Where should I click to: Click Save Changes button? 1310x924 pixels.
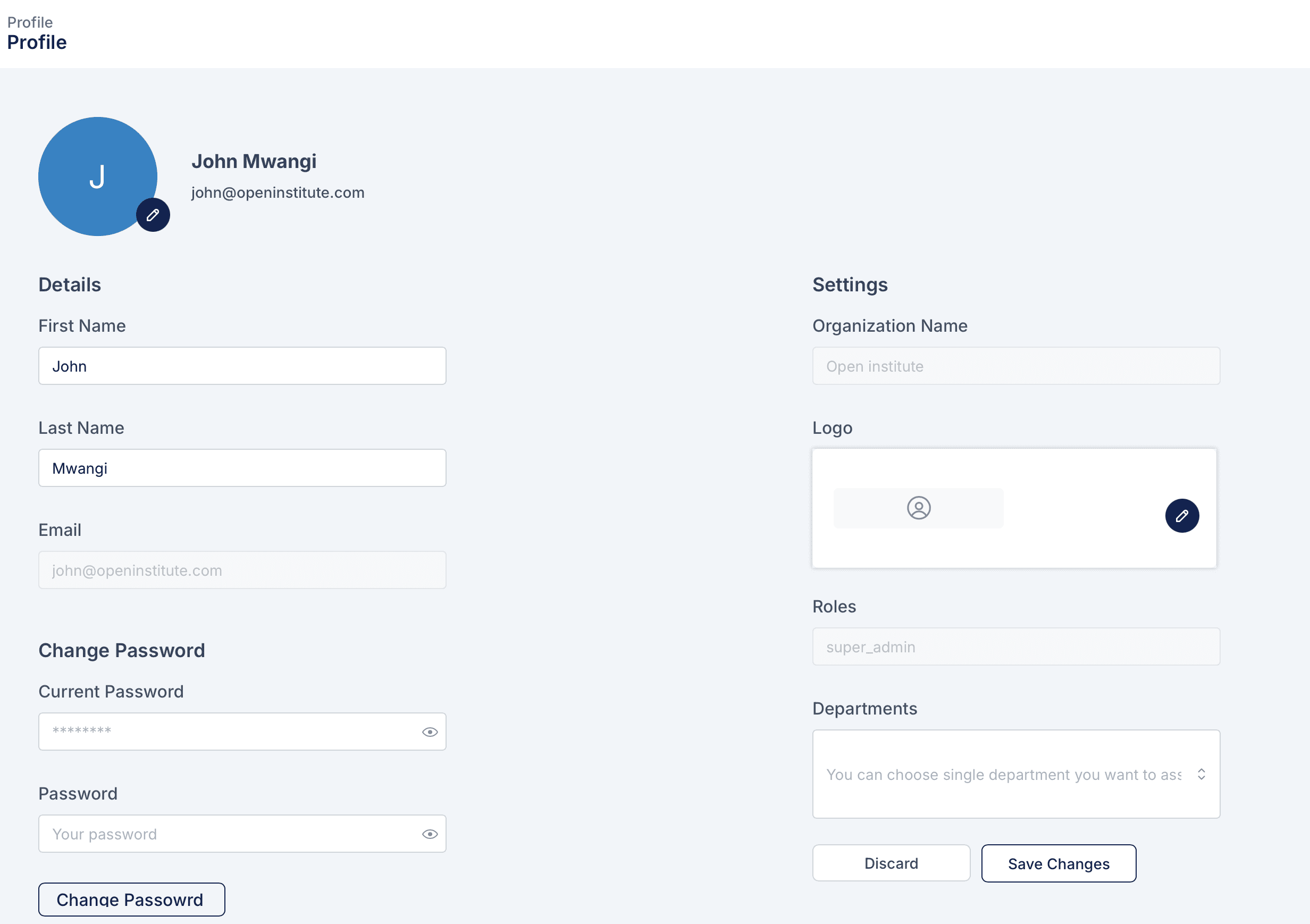(1058, 863)
